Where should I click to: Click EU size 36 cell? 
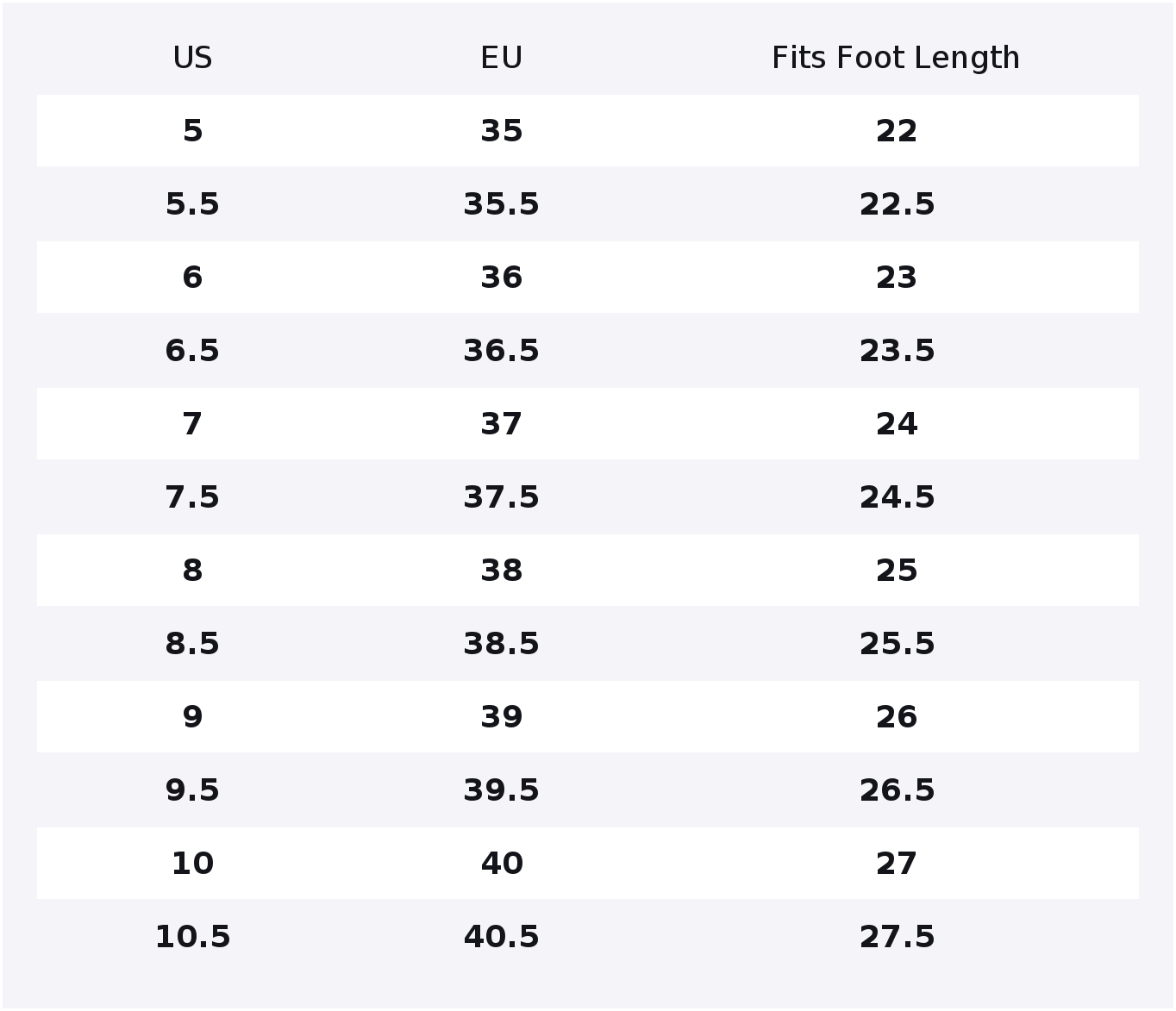tap(501, 278)
